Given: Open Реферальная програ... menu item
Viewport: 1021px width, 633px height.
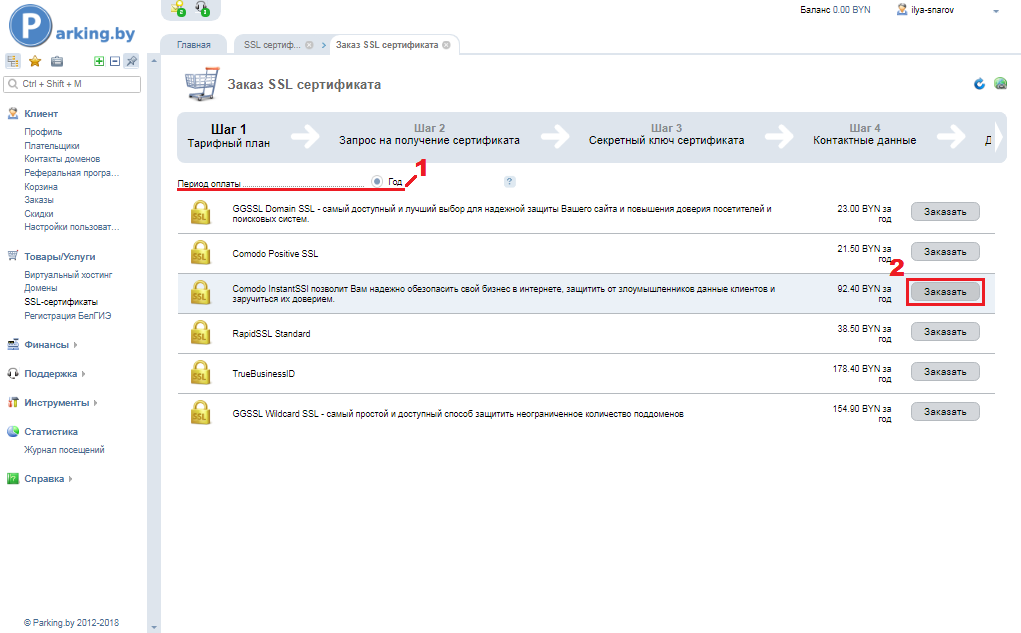Looking at the screenshot, I should click(x=72, y=173).
